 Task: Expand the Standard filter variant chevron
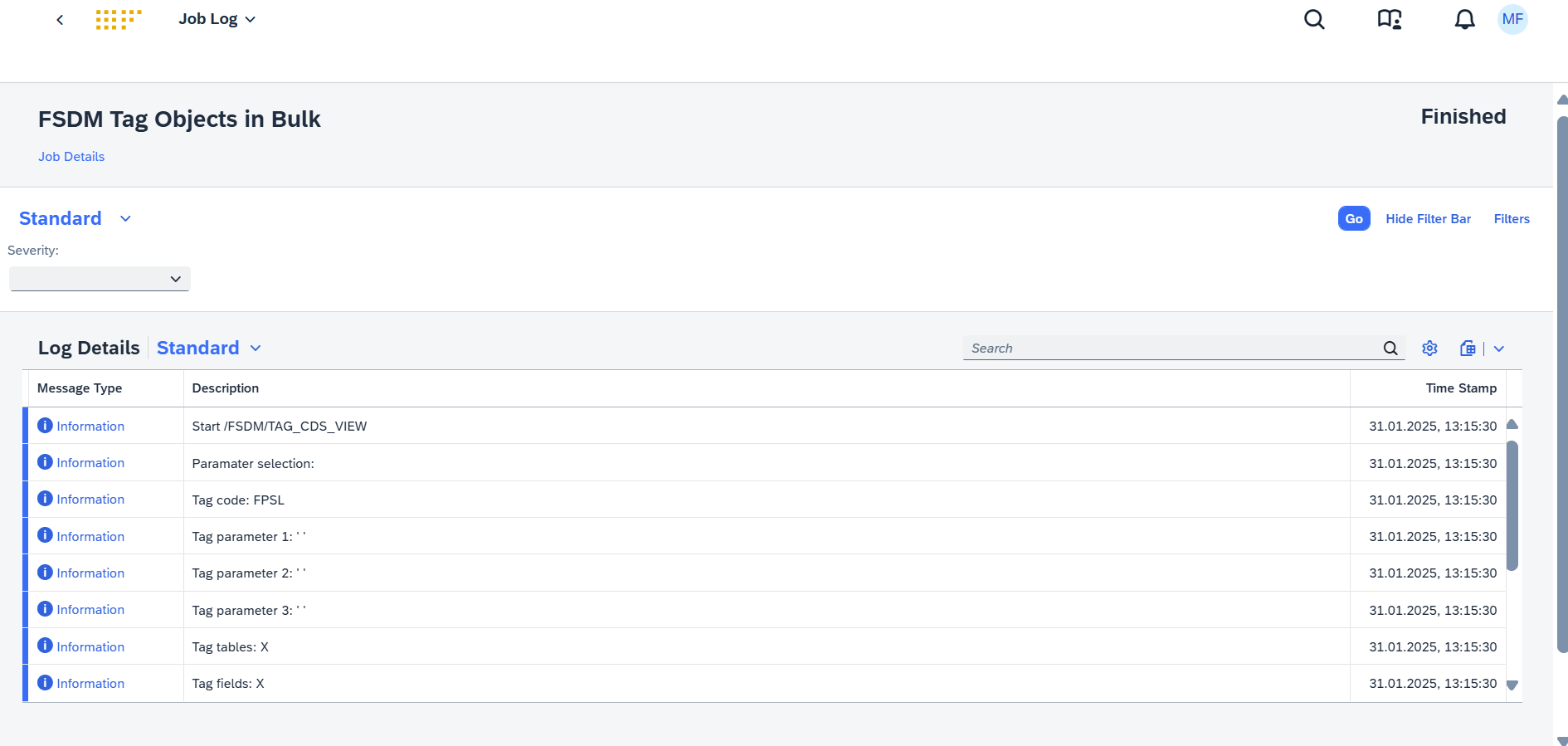pyautogui.click(x=125, y=219)
